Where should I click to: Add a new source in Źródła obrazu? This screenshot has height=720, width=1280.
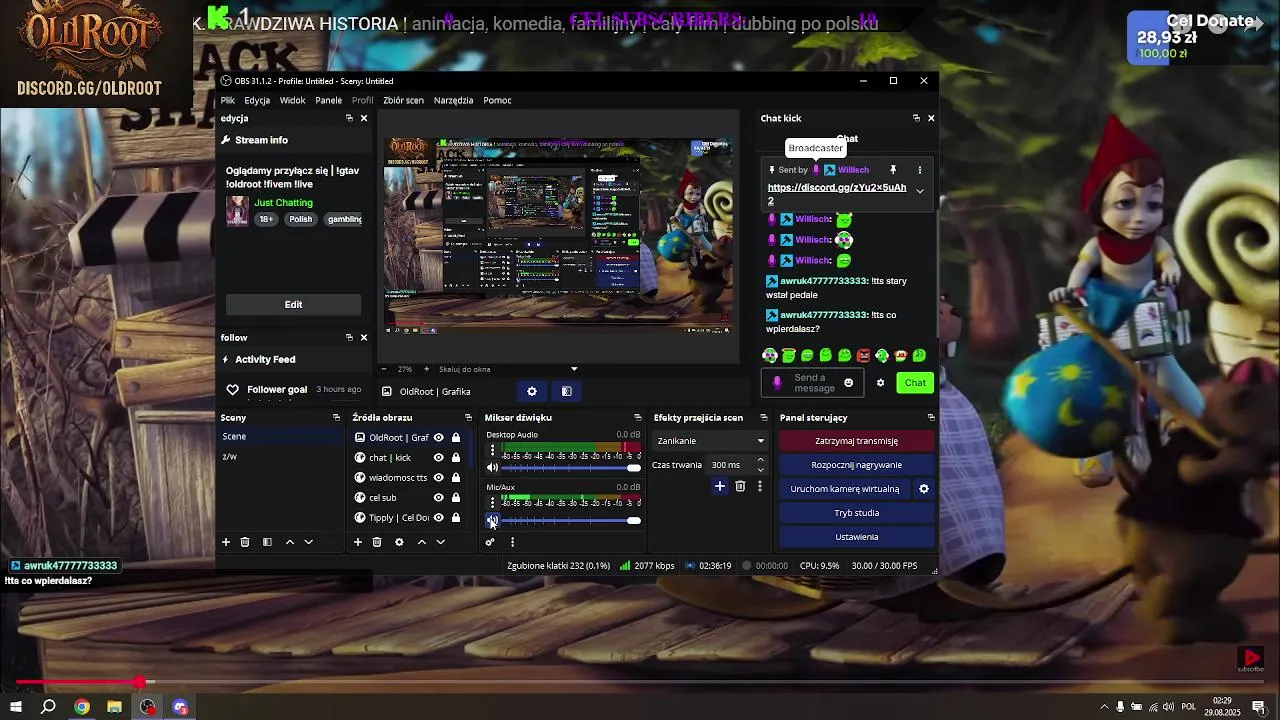pos(358,542)
